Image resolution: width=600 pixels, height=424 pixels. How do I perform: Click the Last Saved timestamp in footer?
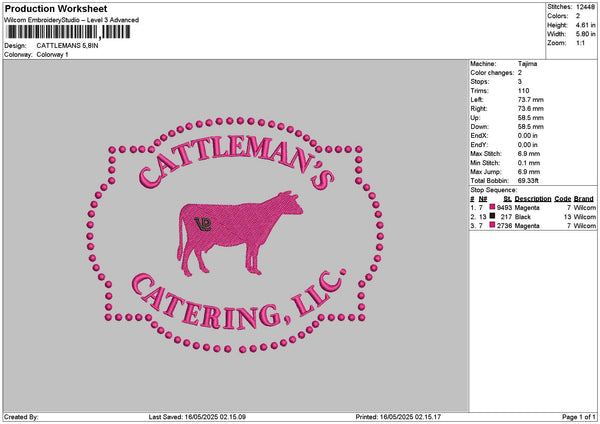coord(197,417)
